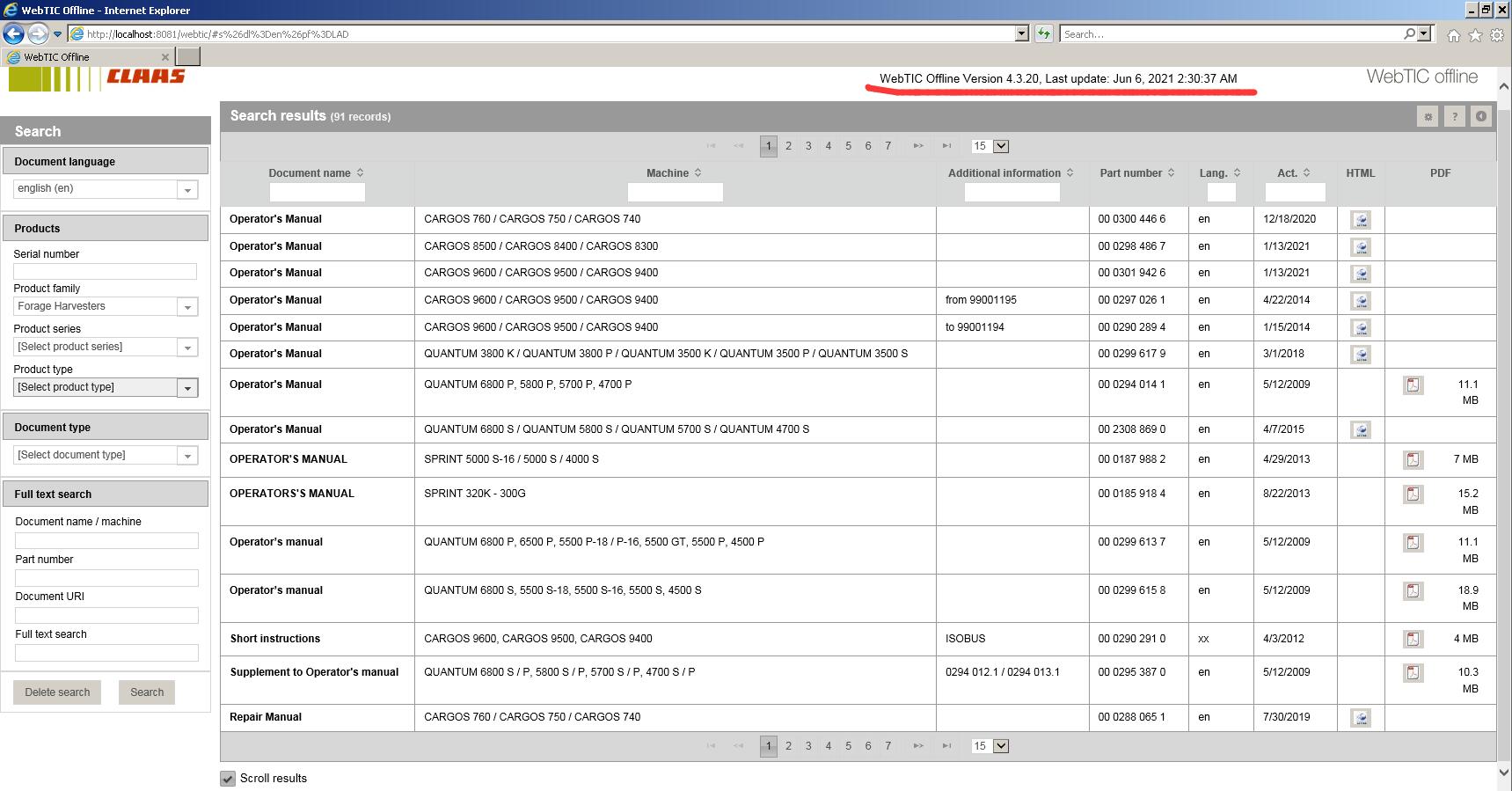Image resolution: width=1512 pixels, height=791 pixels.
Task: Open HTML Repair Manual for CARGOS 760
Action: point(1361,718)
